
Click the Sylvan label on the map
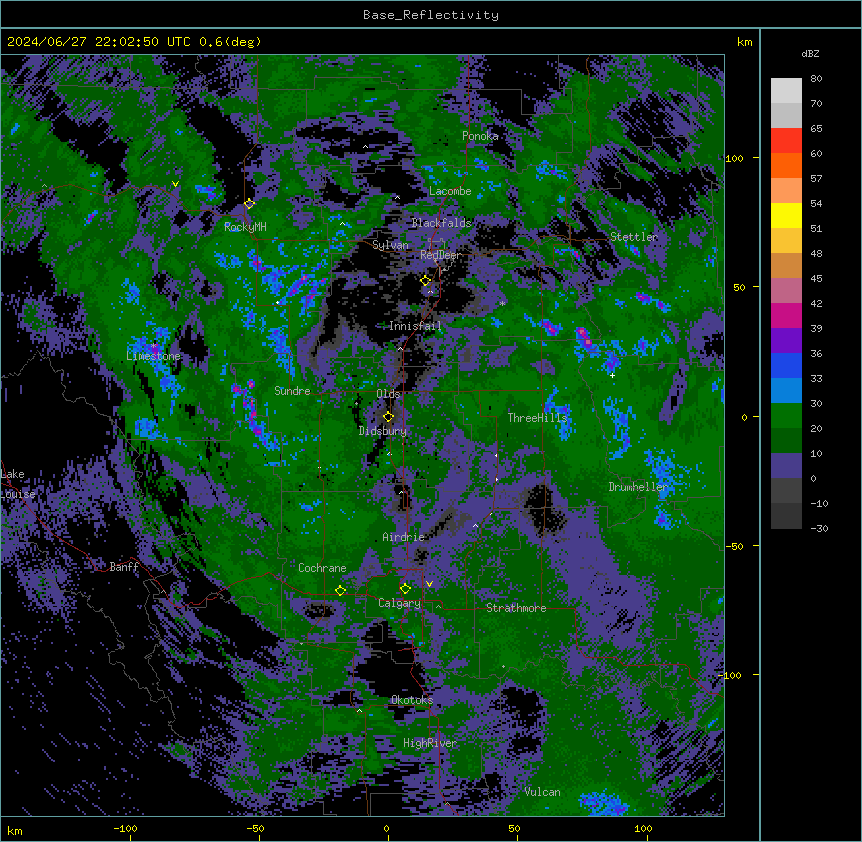coord(390,245)
